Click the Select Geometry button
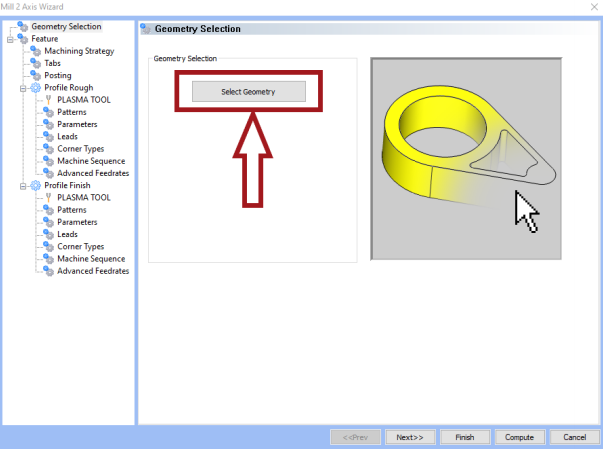 pos(249,91)
